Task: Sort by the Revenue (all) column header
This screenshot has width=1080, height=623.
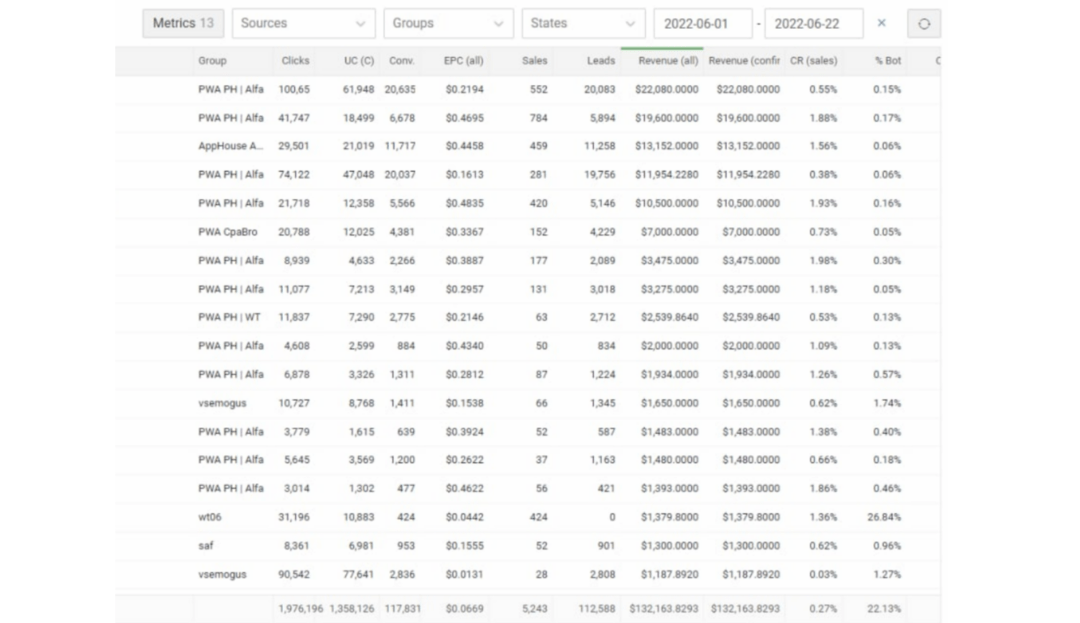Action: (x=667, y=61)
